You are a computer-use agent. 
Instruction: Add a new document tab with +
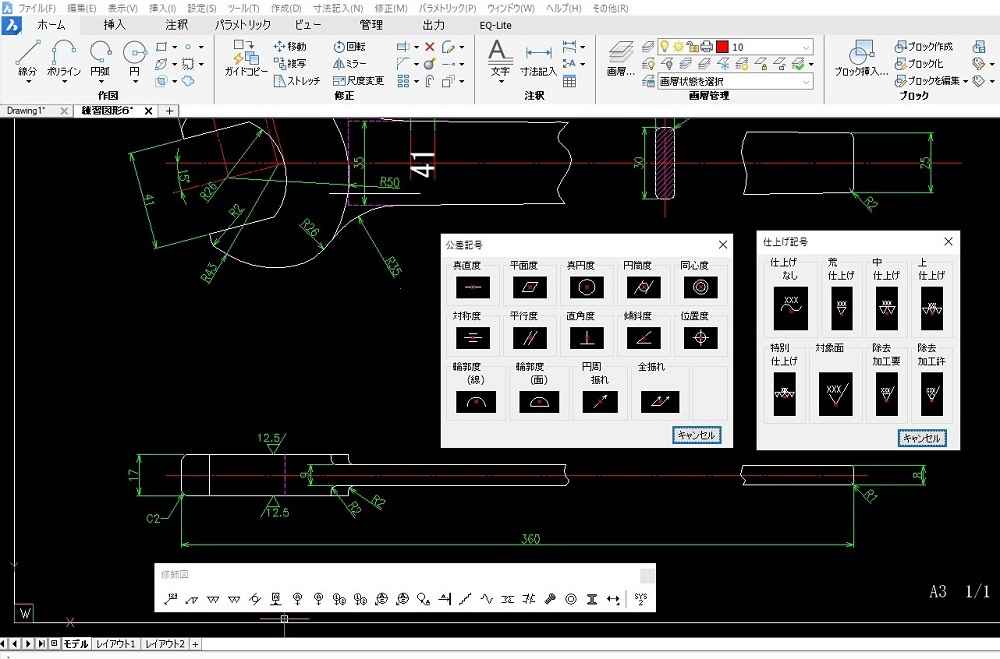(x=169, y=111)
